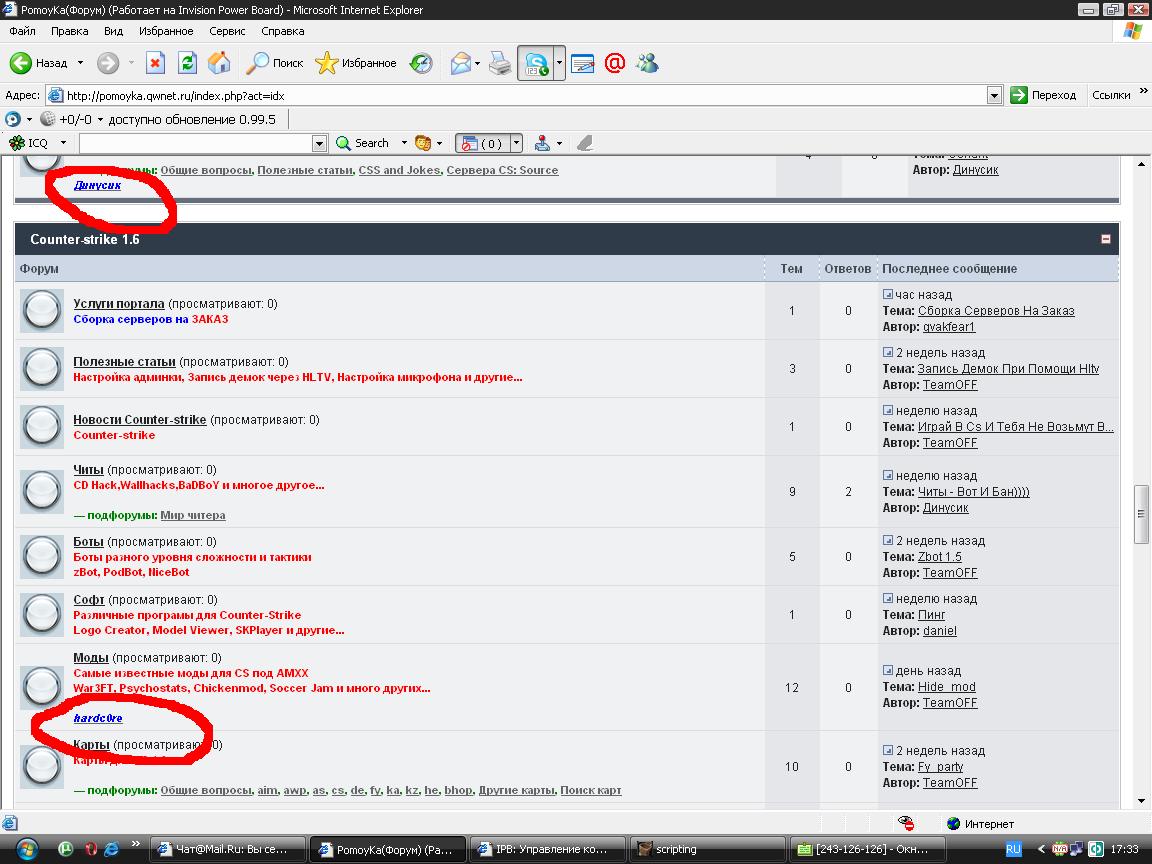
Task: Open Поиск search pane
Action: pos(275,63)
